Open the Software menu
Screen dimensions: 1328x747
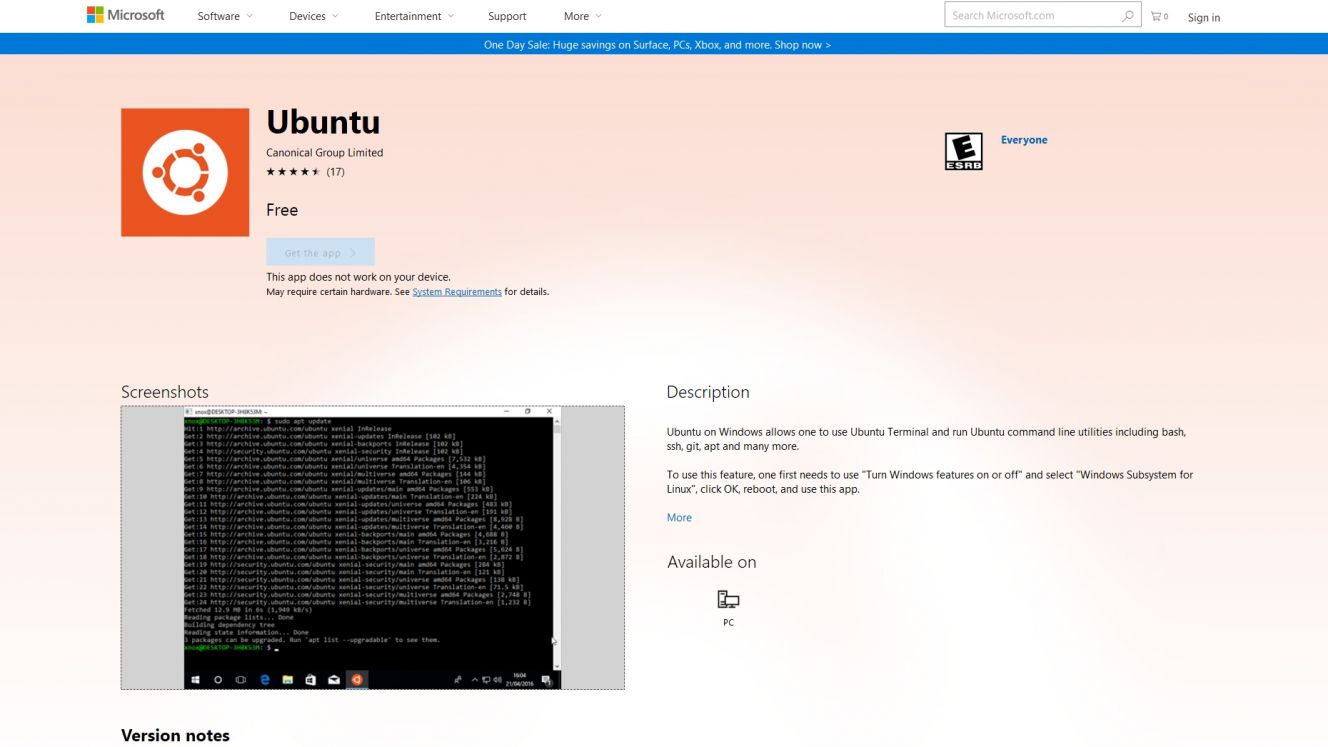[225, 16]
